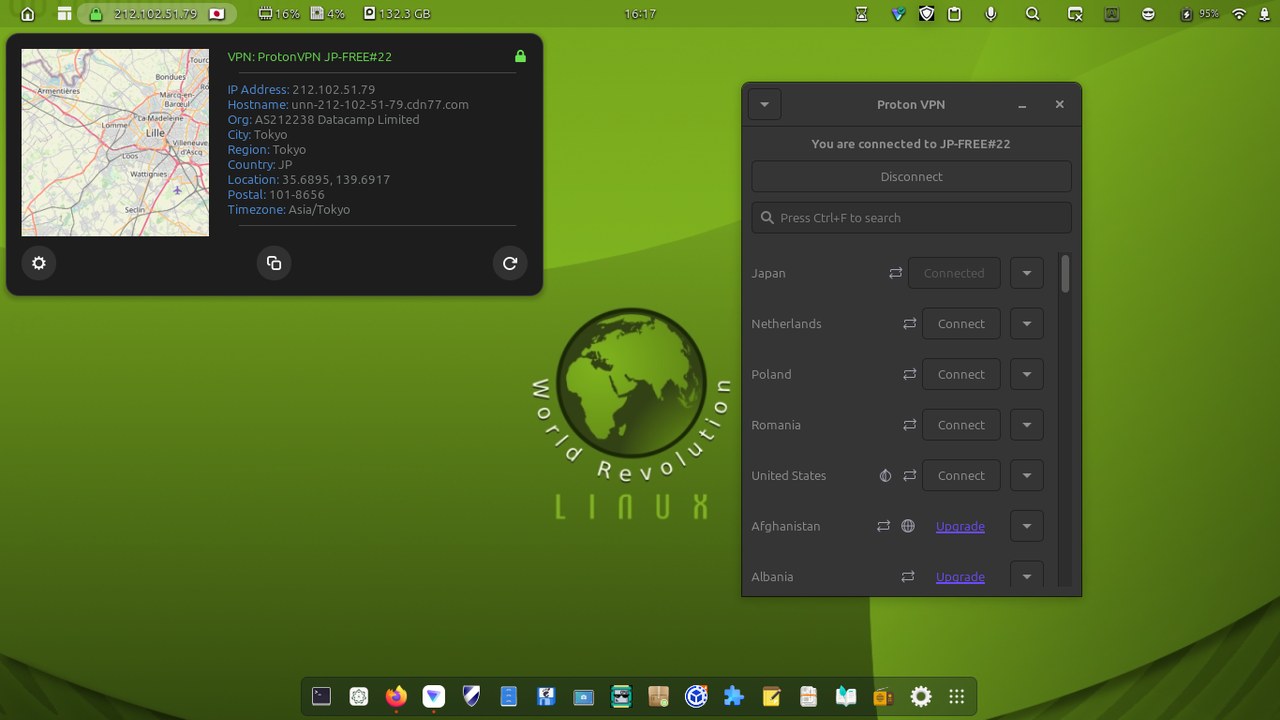Expand the Poland server list
The width and height of the screenshot is (1280, 720).
click(x=1027, y=374)
